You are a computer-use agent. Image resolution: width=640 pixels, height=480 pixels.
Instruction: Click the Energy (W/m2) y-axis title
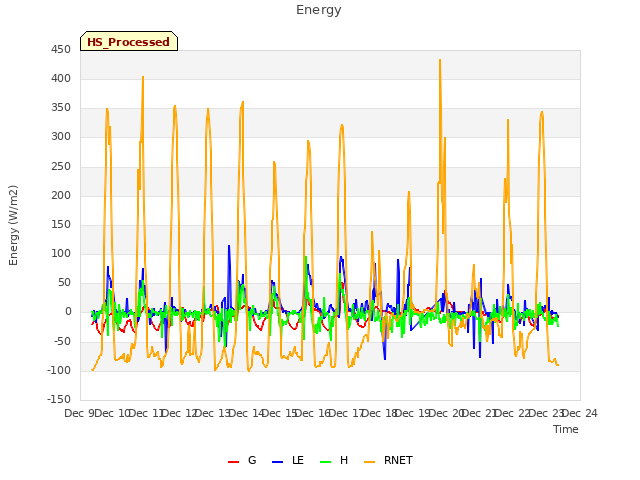click(x=13, y=225)
